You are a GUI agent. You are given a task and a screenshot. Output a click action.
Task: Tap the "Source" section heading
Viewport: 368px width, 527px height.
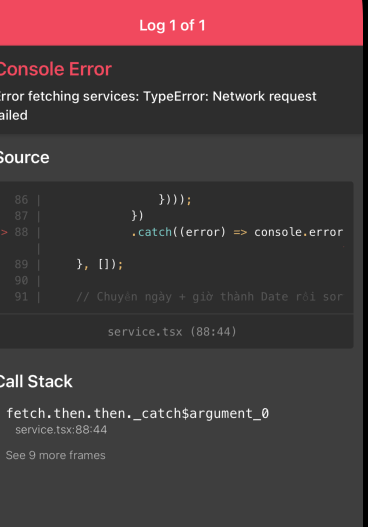(25, 158)
